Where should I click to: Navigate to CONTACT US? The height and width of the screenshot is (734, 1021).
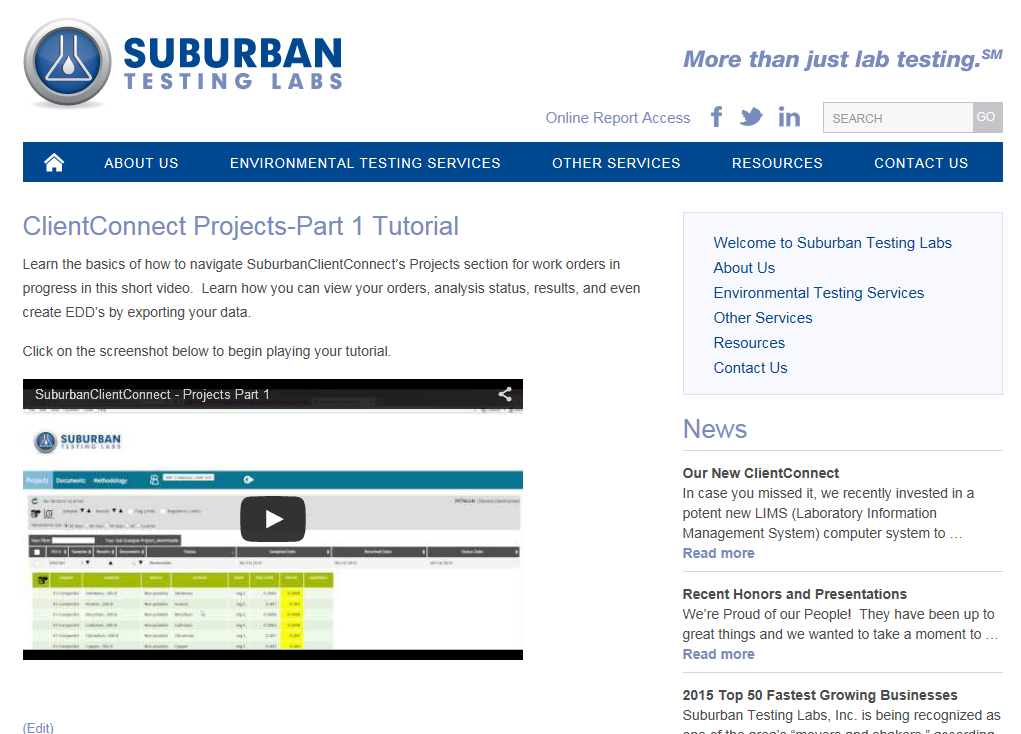tap(920, 162)
